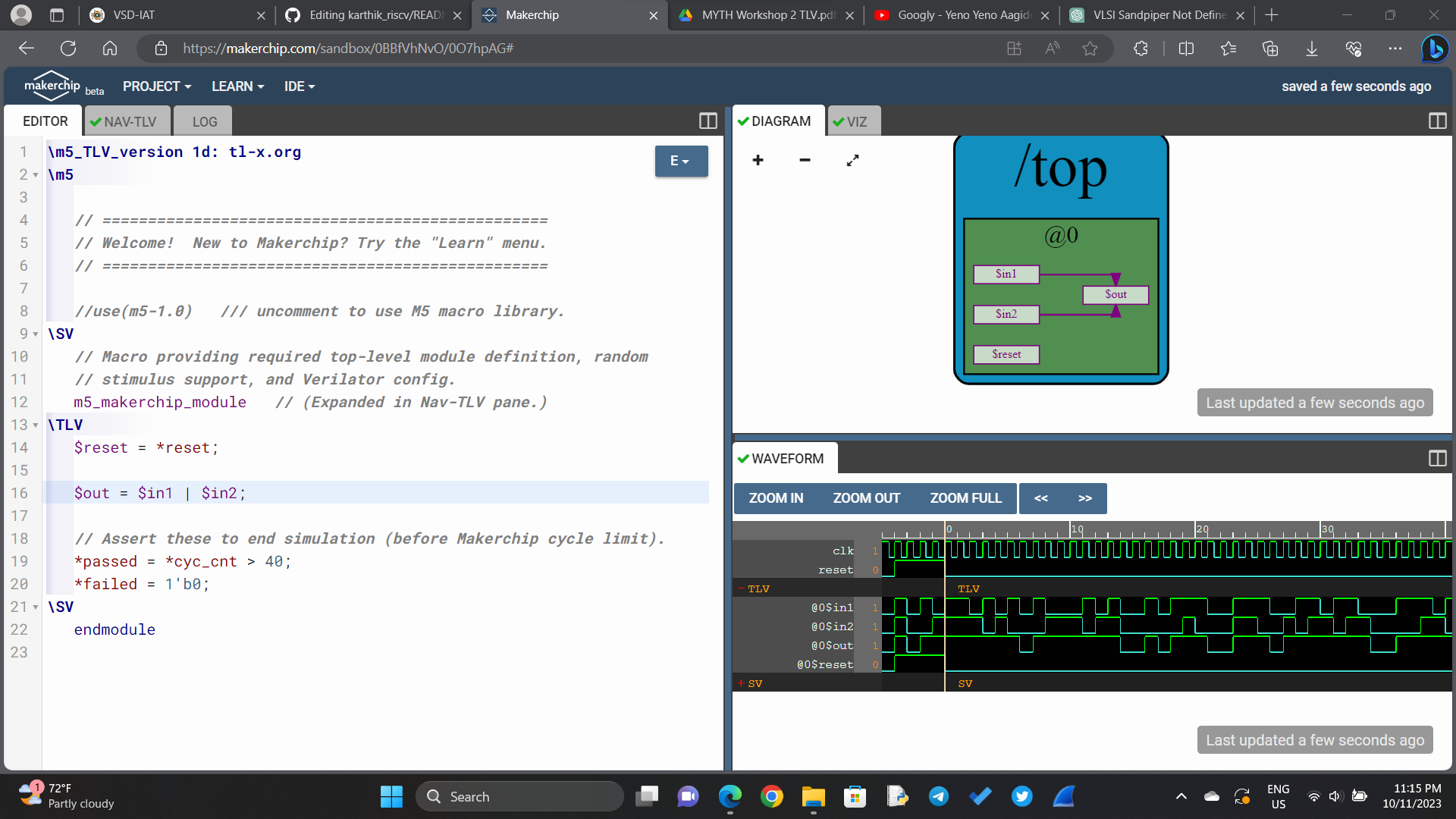The height and width of the screenshot is (819, 1456).
Task: Toggle the NAV-TLV pane checkmark
Action: point(97,121)
